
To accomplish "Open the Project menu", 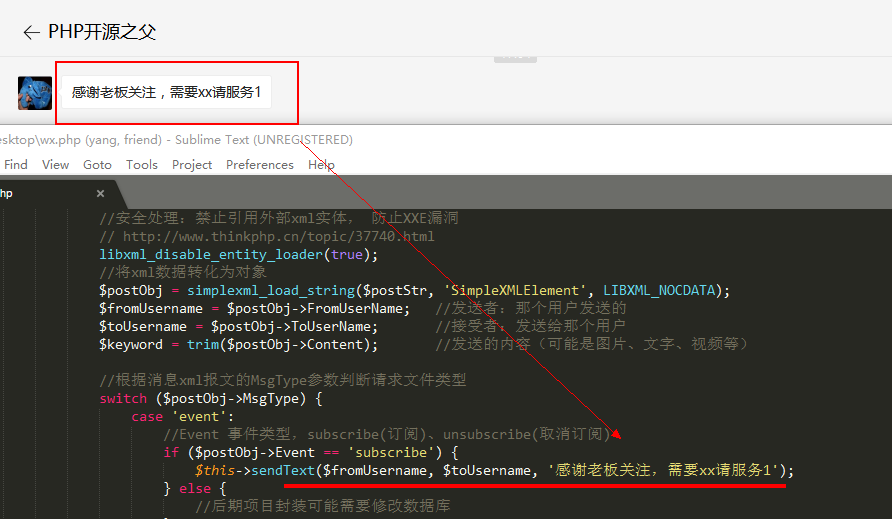I will (192, 164).
